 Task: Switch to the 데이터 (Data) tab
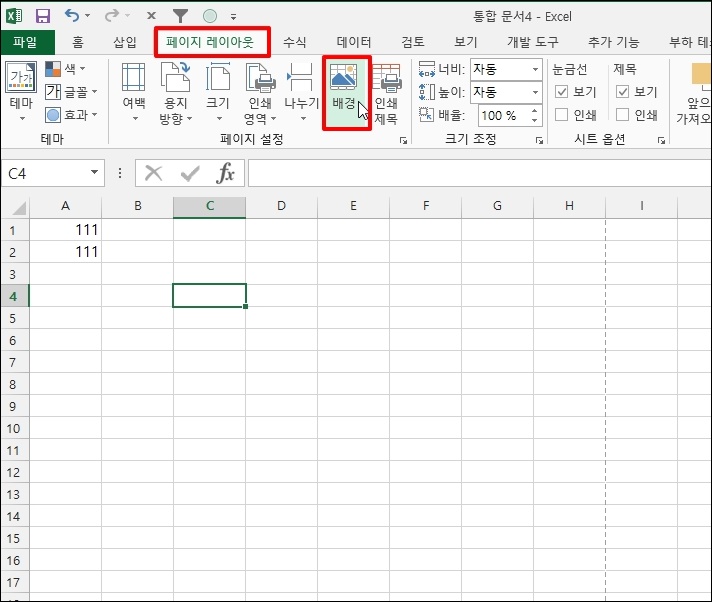354,42
